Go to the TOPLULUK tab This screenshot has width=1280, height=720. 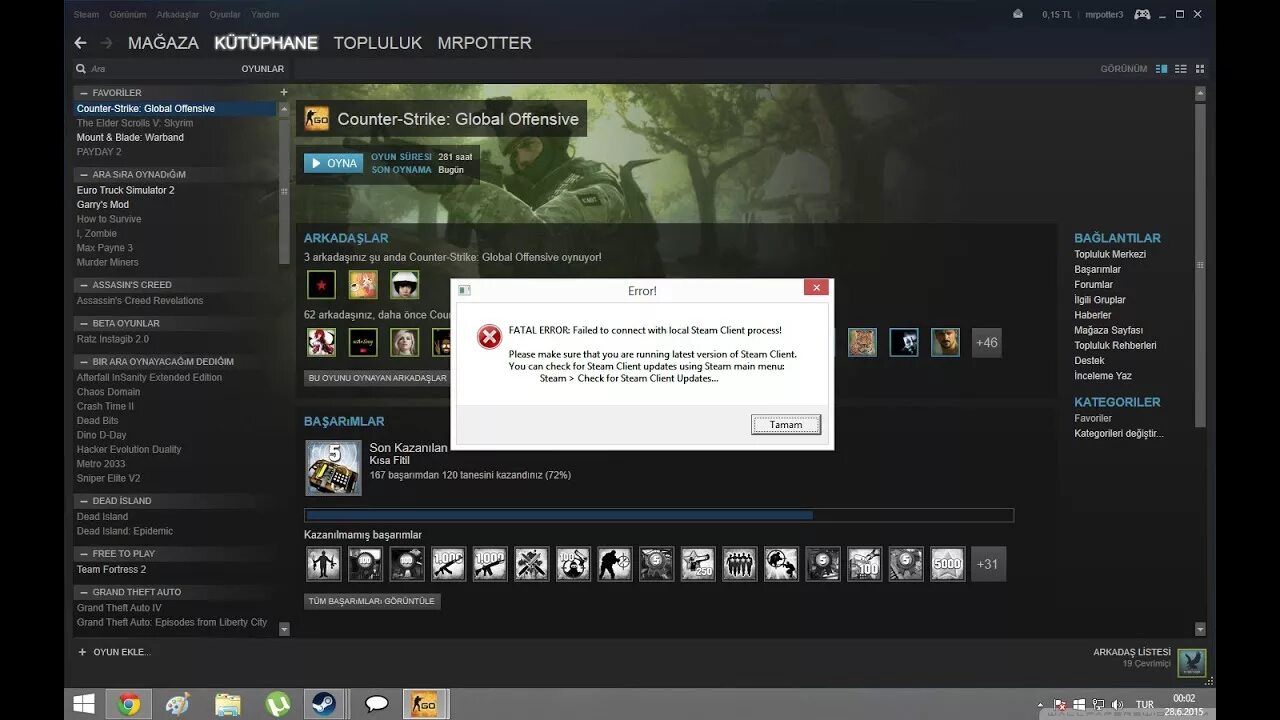click(x=377, y=43)
